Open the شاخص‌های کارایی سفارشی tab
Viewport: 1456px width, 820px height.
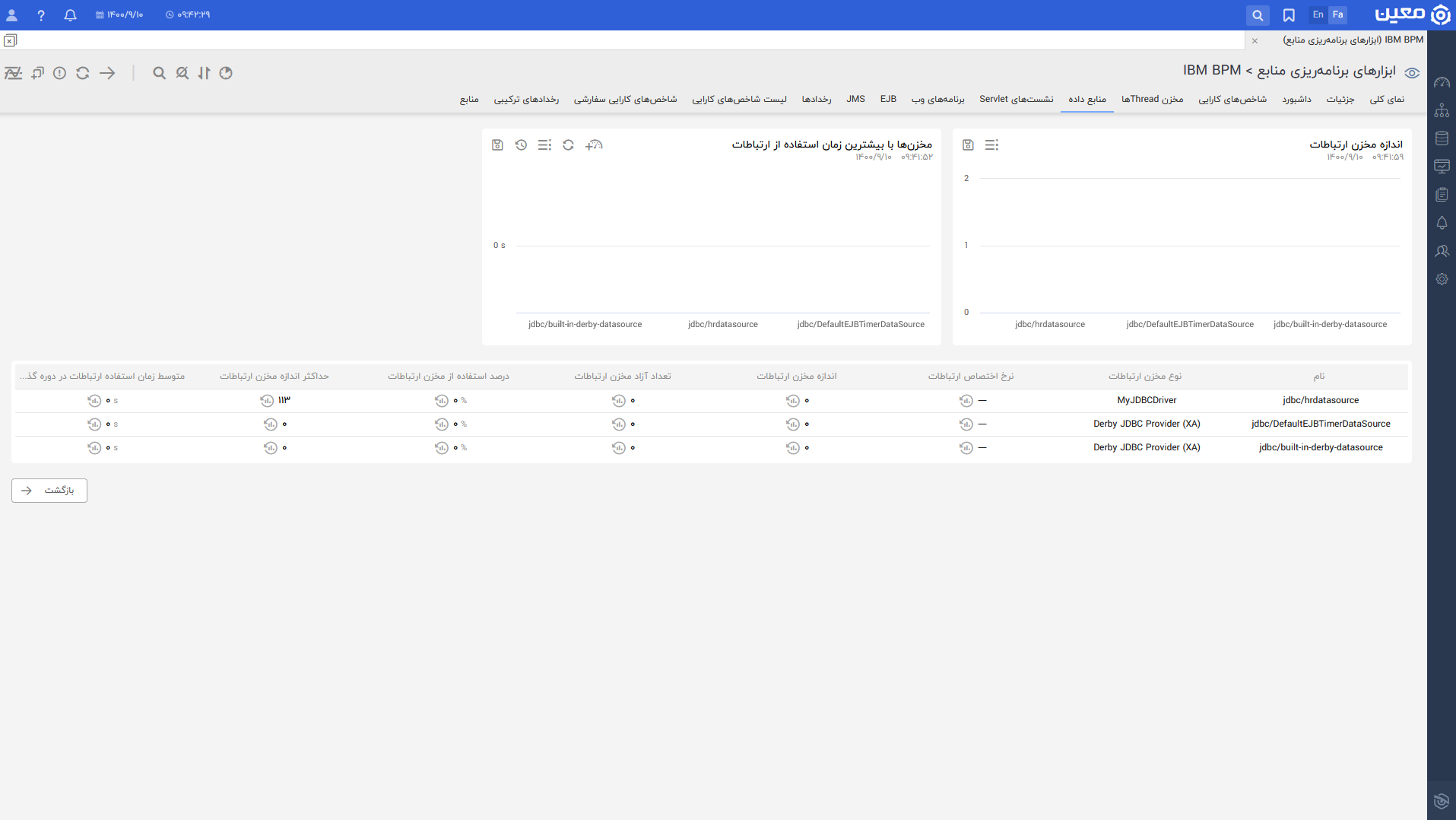pos(625,100)
